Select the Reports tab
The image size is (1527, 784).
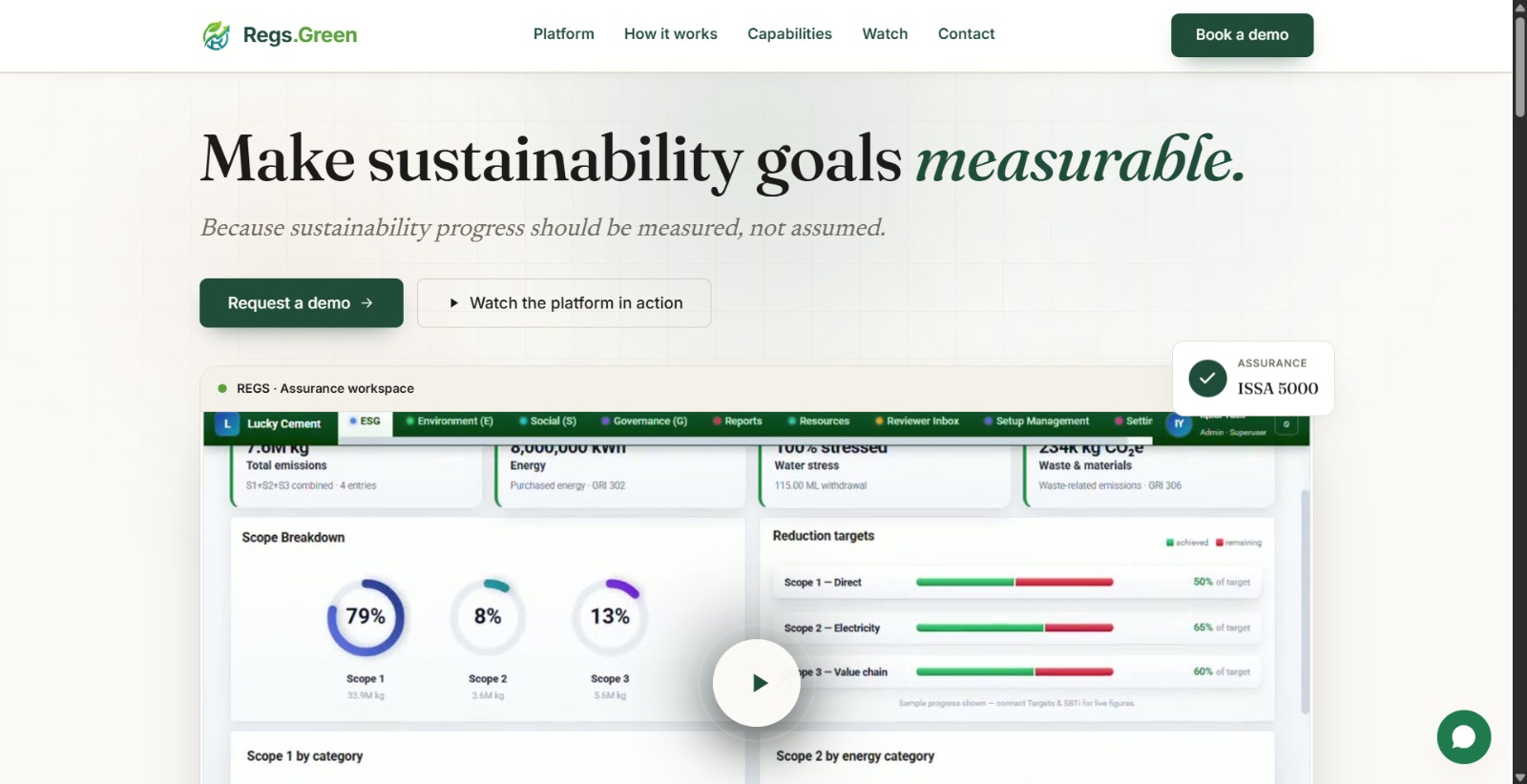pyautogui.click(x=737, y=422)
